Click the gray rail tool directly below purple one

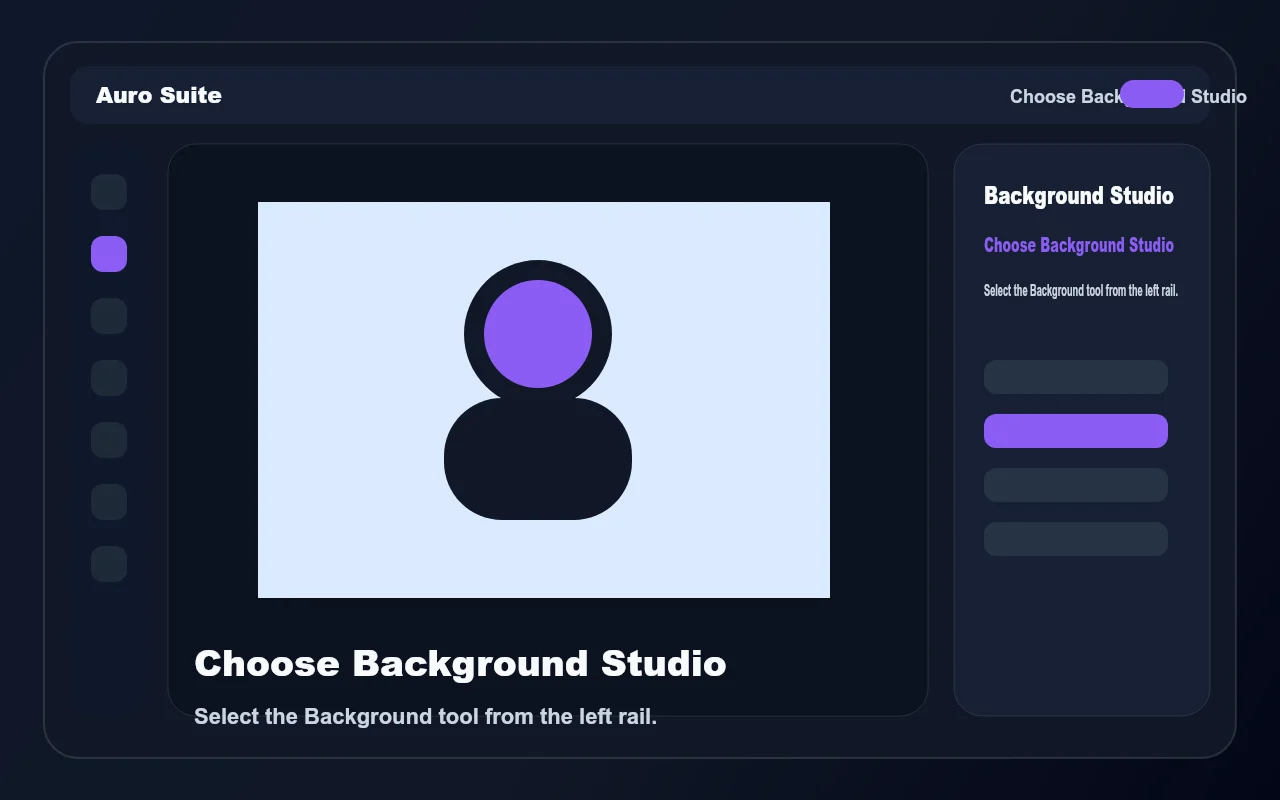tap(109, 316)
